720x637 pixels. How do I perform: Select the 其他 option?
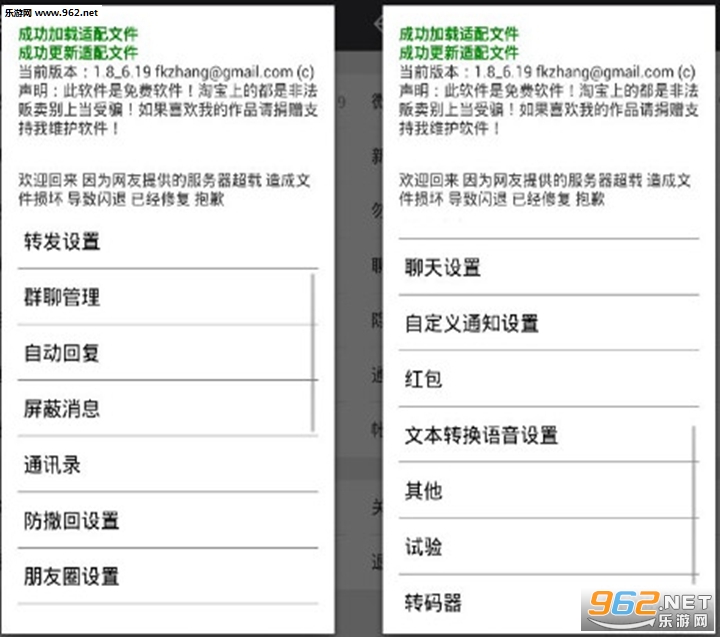(x=424, y=492)
